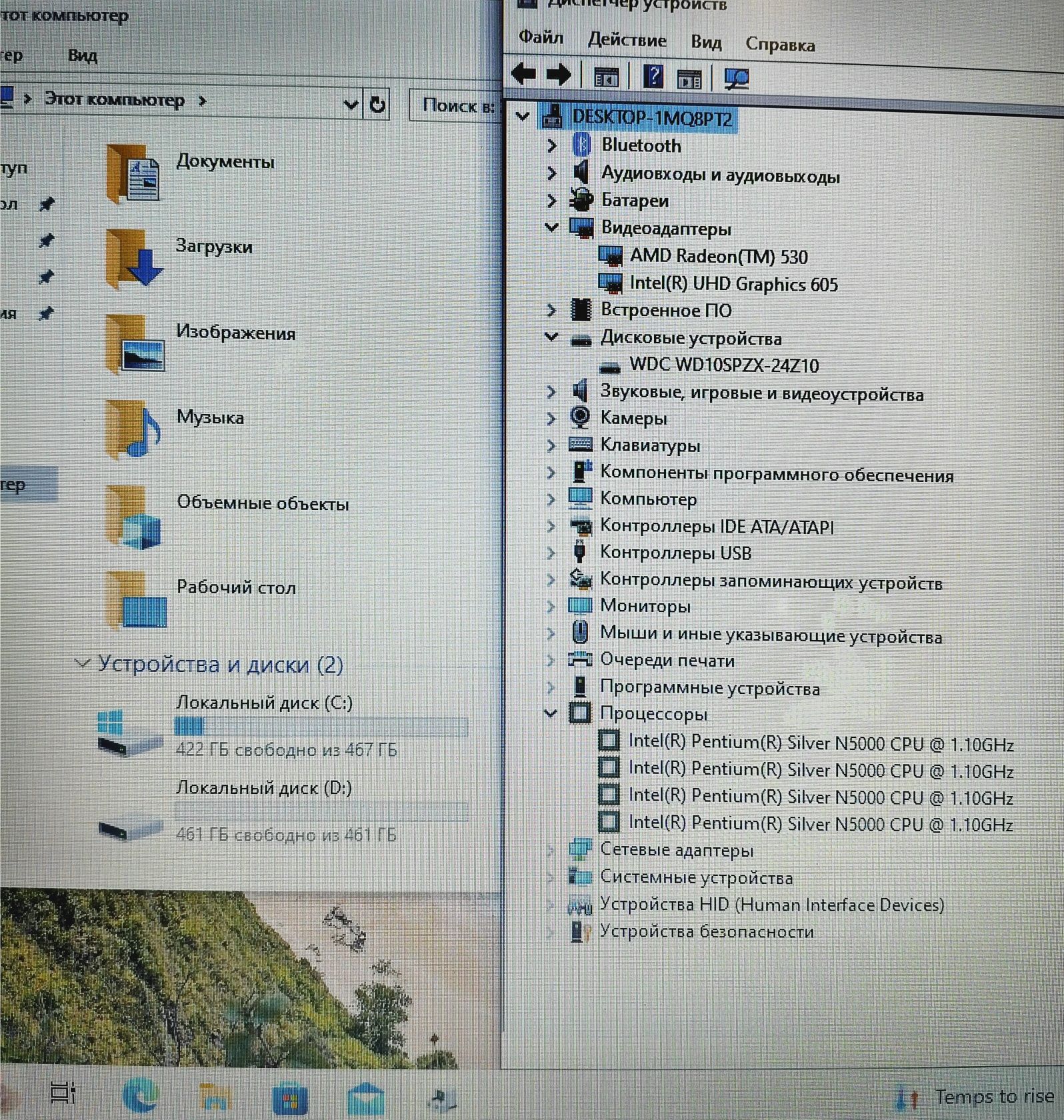Image resolution: width=1064 pixels, height=1120 pixels.
Task: Click the Устройства безопасности icon
Action: [x=581, y=931]
